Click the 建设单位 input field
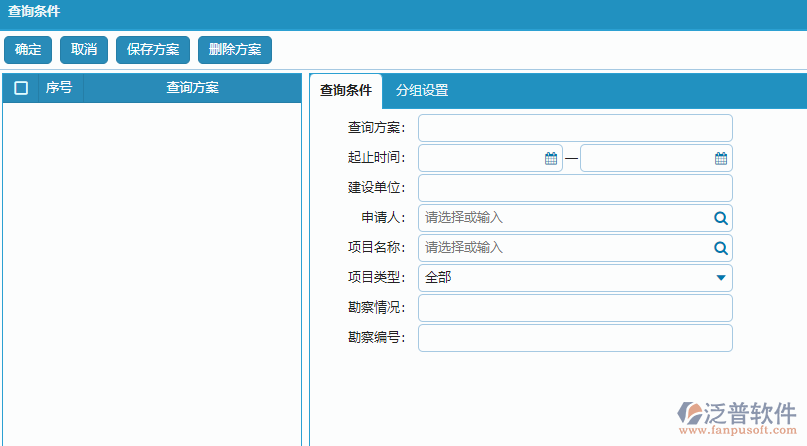The height and width of the screenshot is (446, 807). click(575, 188)
